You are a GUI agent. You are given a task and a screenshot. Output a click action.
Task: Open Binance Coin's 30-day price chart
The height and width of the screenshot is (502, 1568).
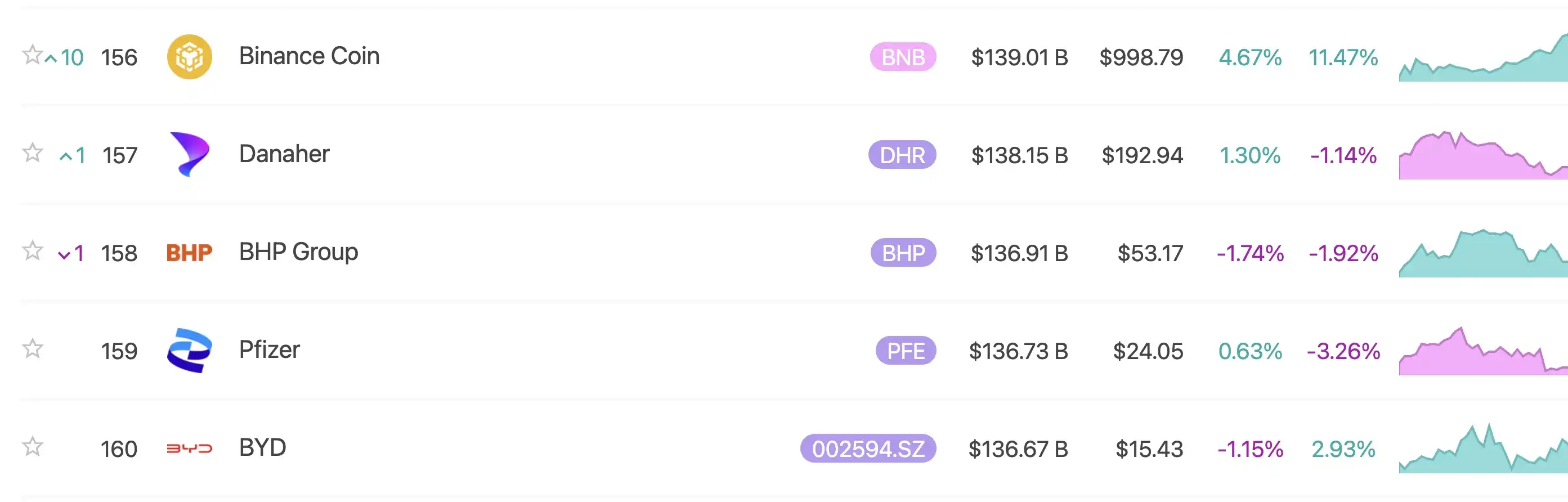tap(1483, 61)
